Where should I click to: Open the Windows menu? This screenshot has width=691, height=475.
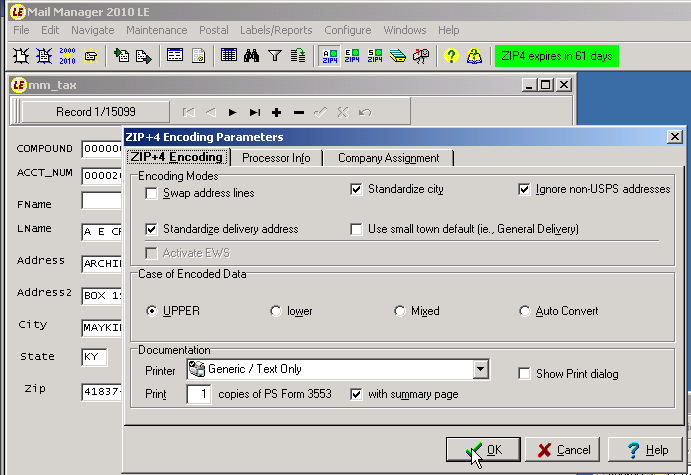click(x=405, y=30)
